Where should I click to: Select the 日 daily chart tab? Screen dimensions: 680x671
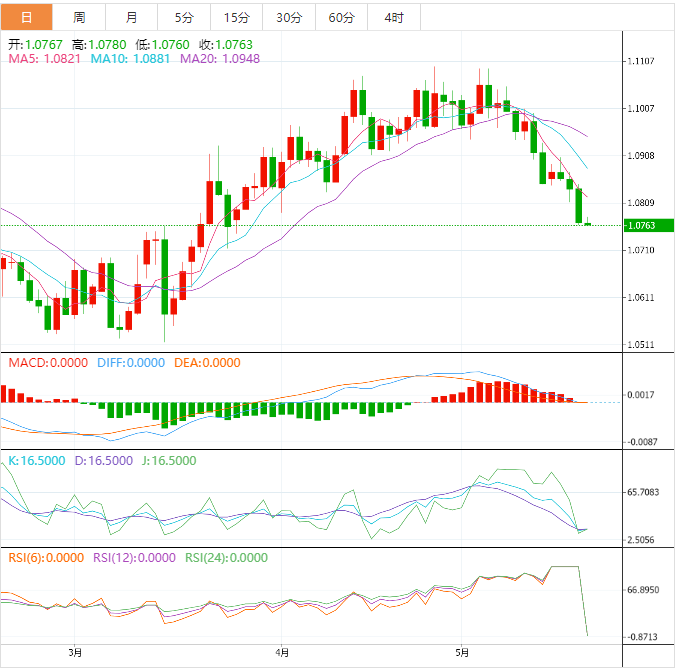click(x=26, y=17)
